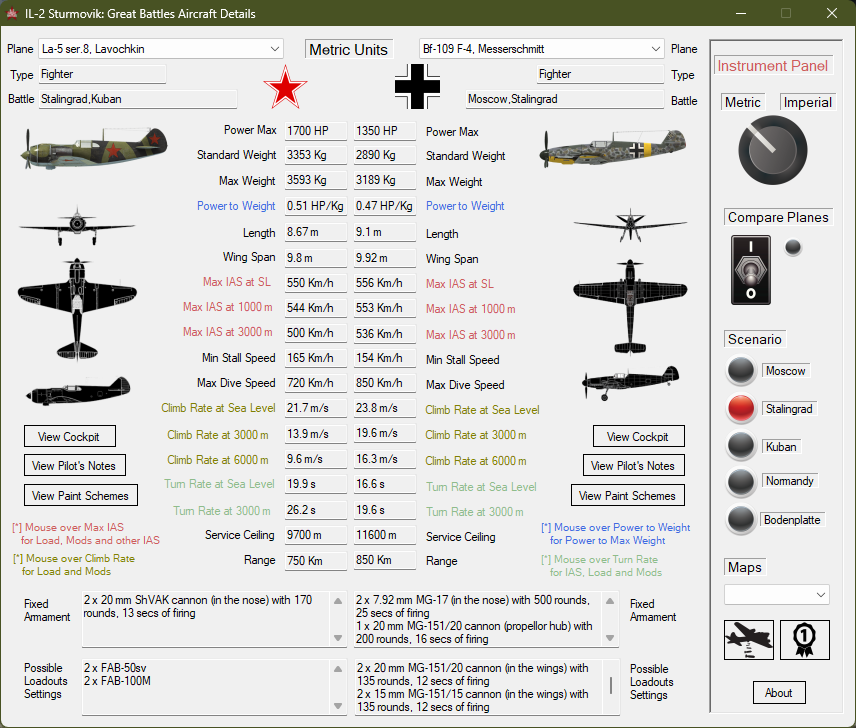Select the Moscow scenario button
This screenshot has width=856, height=728.
point(741,371)
